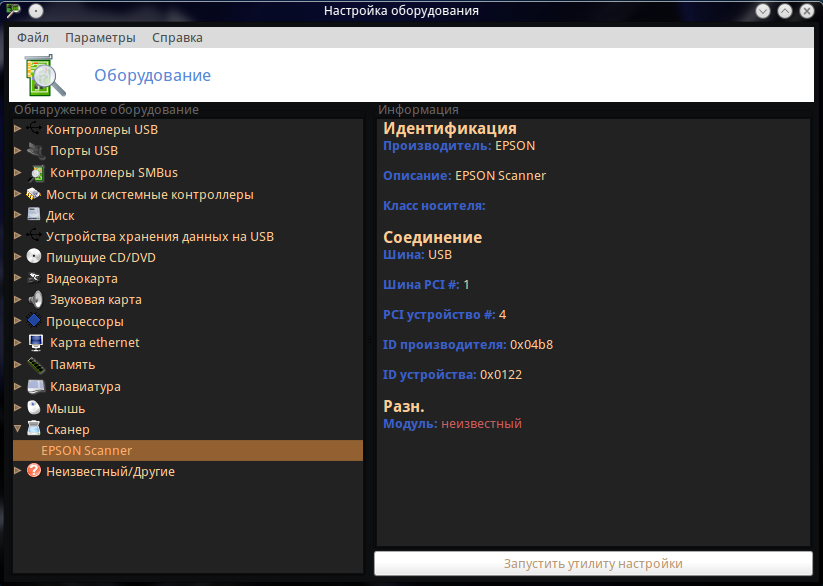Expand the Процессоры branch arrow

(17, 320)
